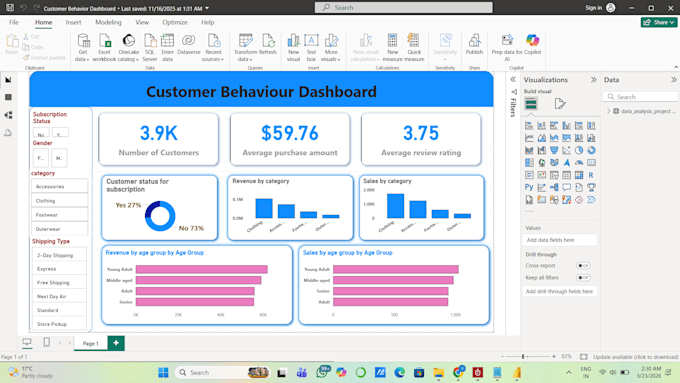Screen dimensions: 680x383
Task: Collapse the ribbon with the chevron
Action: [x=675, y=67]
